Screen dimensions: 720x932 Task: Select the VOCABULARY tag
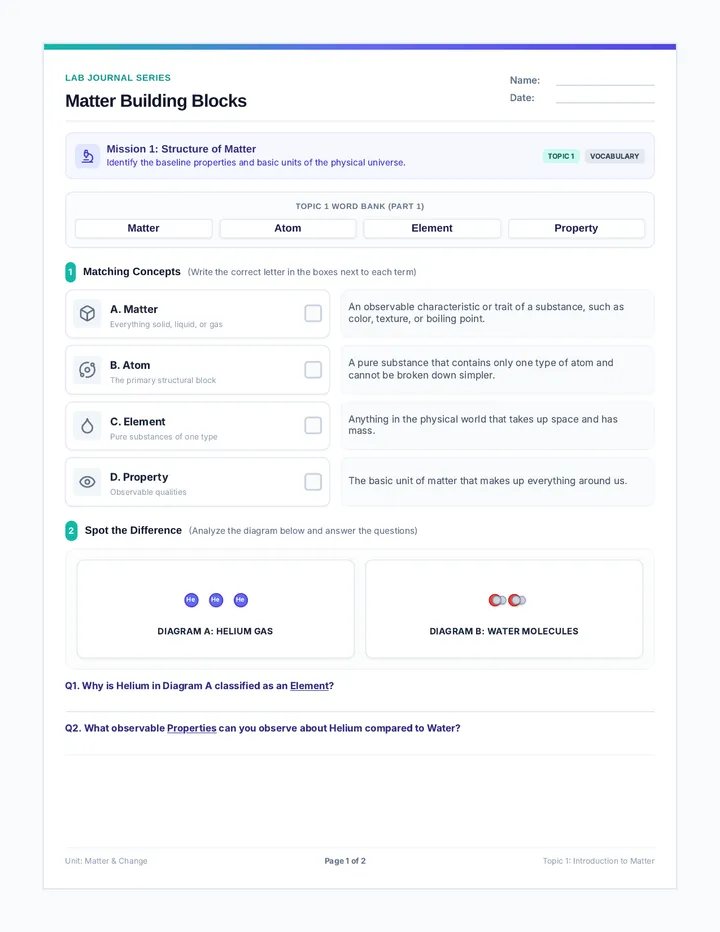(x=614, y=156)
